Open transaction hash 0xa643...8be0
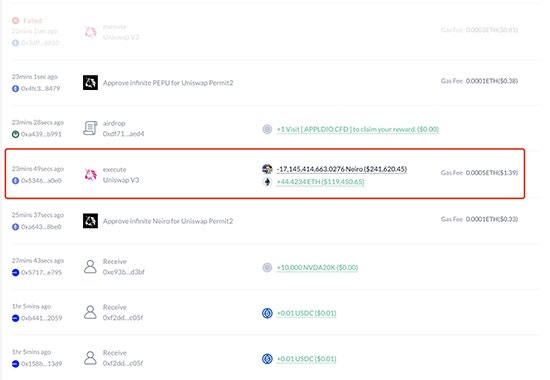 pos(41,227)
